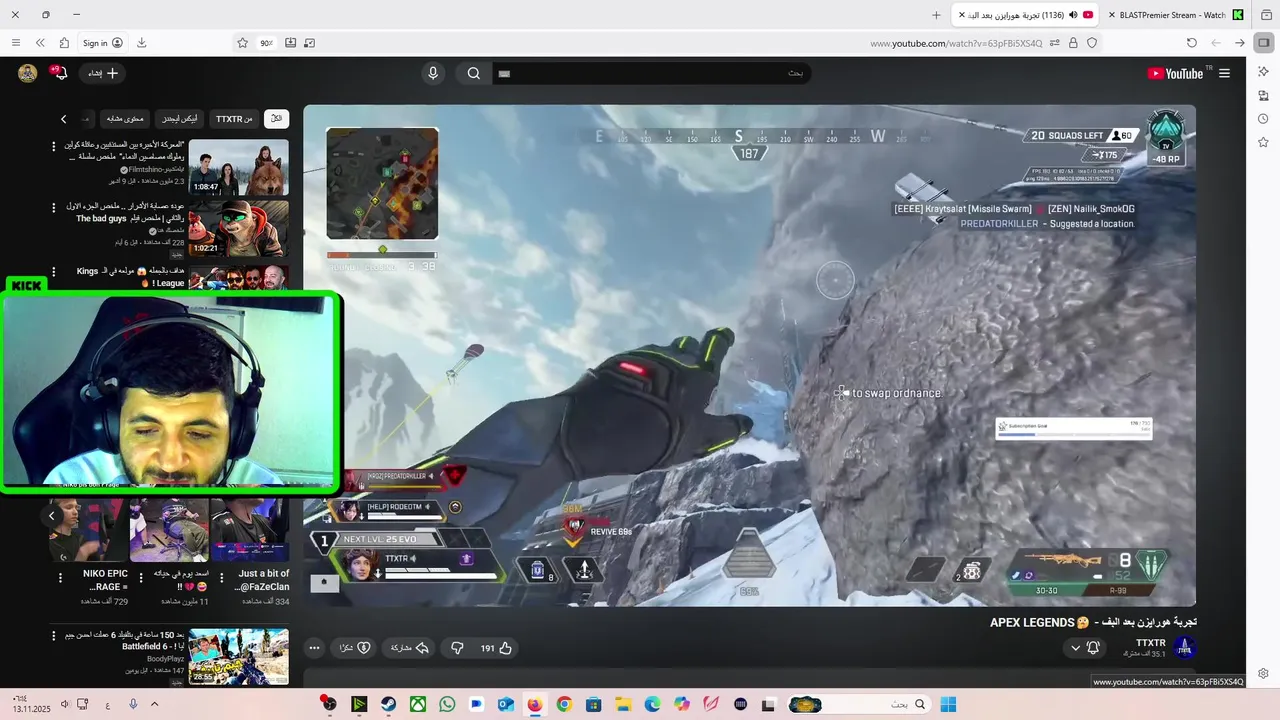Open the YouTube notifications bell
This screenshot has height=720, width=1280.
coord(59,73)
